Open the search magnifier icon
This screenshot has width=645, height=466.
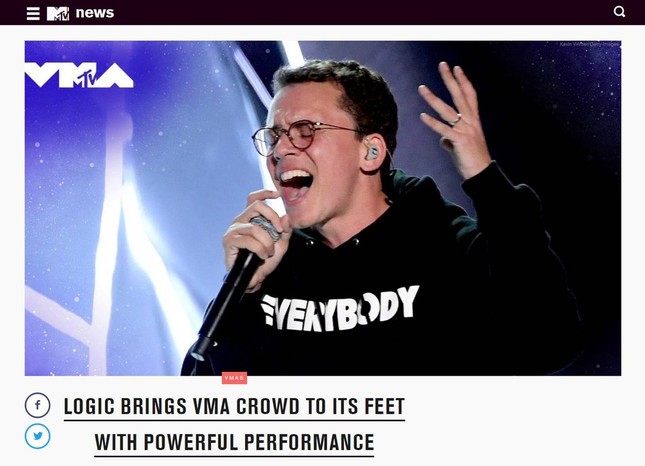tap(619, 12)
